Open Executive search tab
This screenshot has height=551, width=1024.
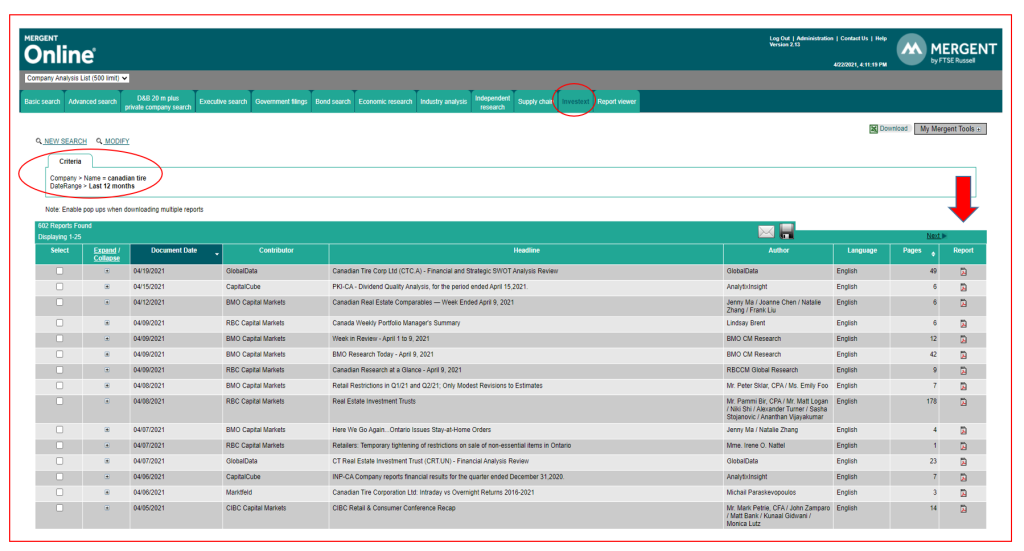(223, 102)
